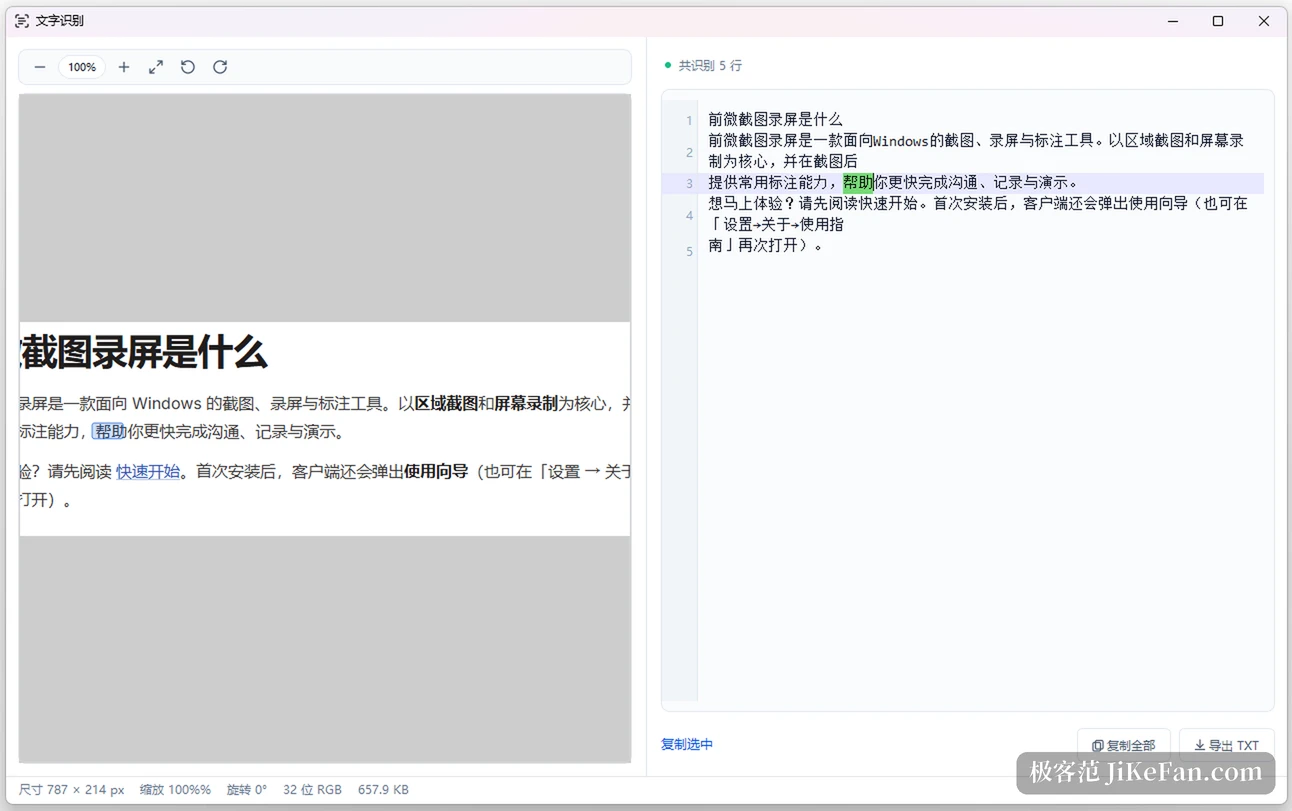The height and width of the screenshot is (811, 1292).
Task: Click line number 4 in the gutter
Action: point(689,215)
